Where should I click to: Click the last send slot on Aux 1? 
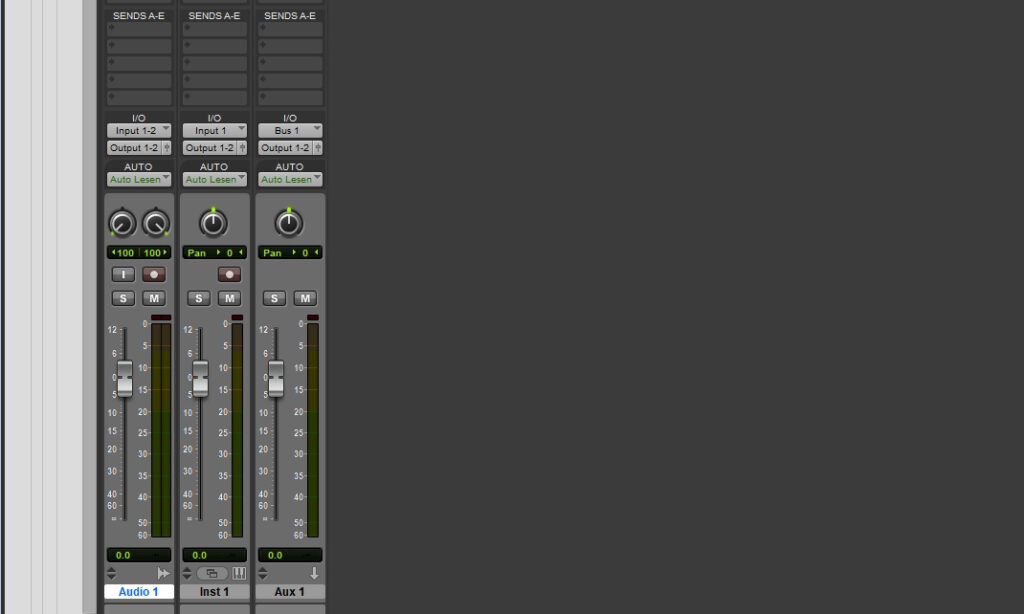[290, 98]
